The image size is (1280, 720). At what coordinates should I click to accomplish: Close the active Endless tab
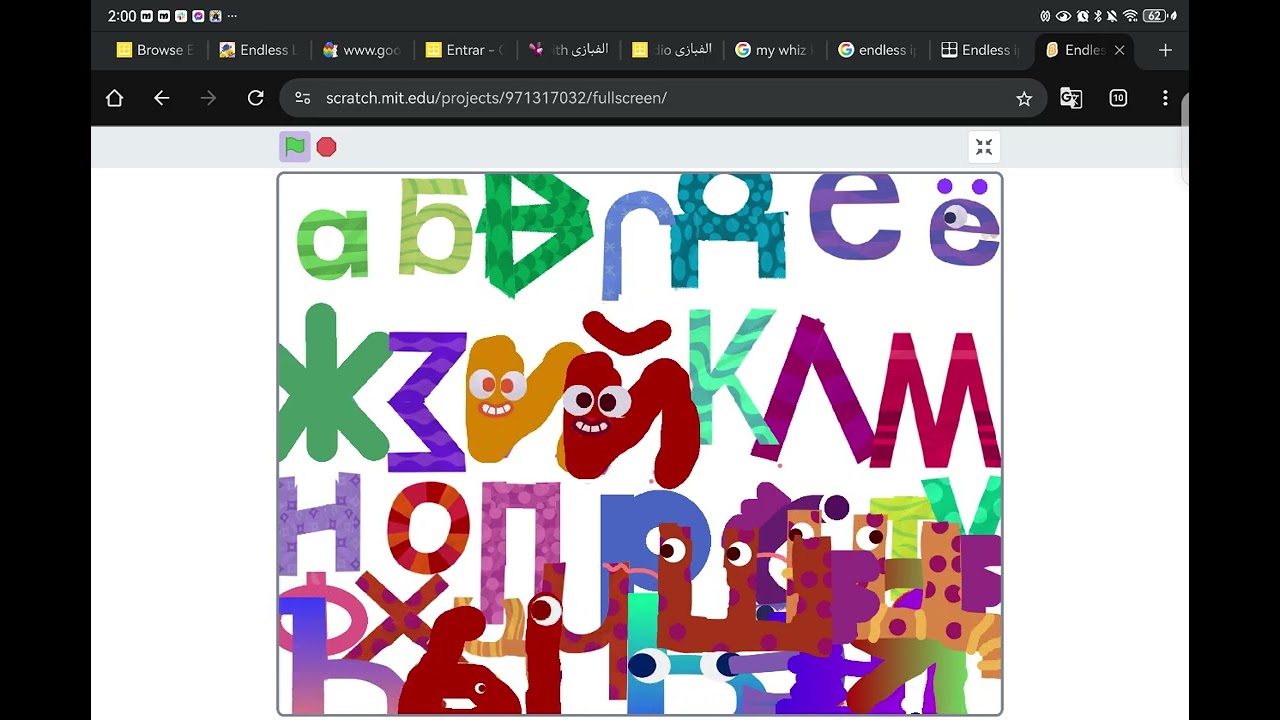(1119, 50)
